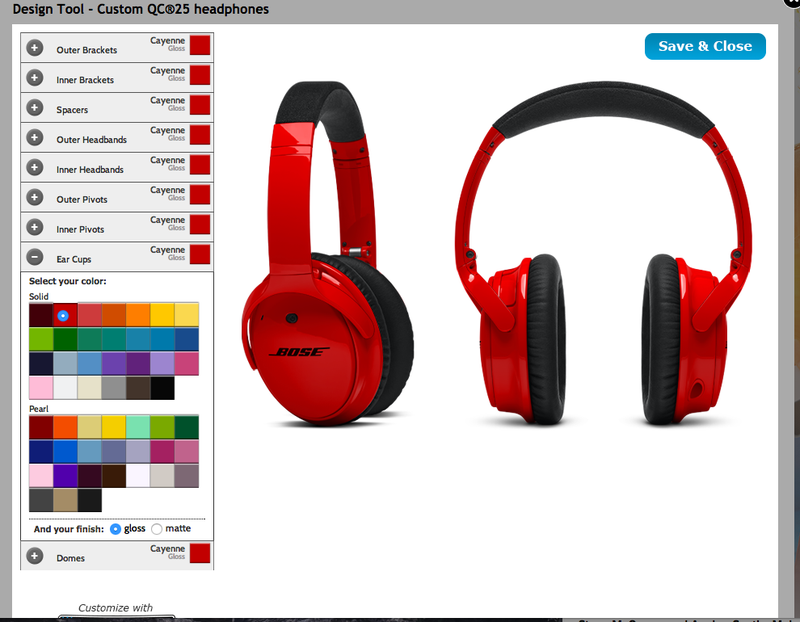Expand the Outer Pivots section
Viewport: 800px width, 622px height.
[35, 197]
